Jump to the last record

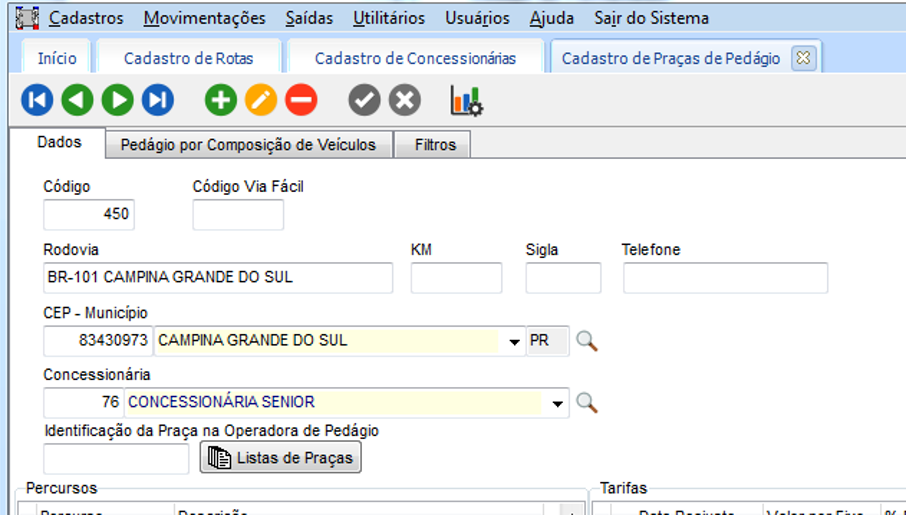[157, 100]
